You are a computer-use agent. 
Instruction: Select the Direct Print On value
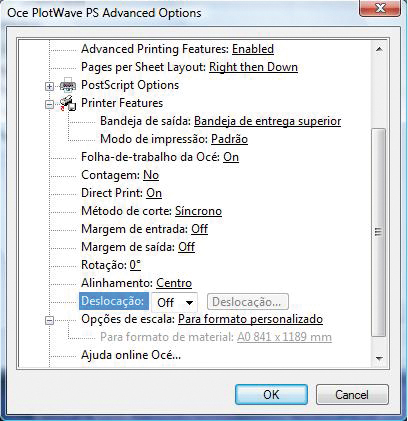point(154,193)
